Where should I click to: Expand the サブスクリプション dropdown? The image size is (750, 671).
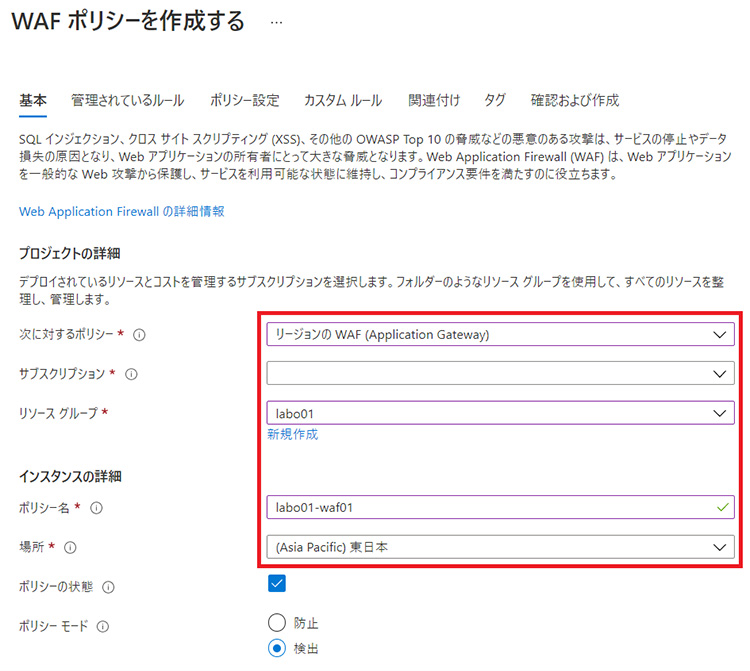[x=500, y=373]
